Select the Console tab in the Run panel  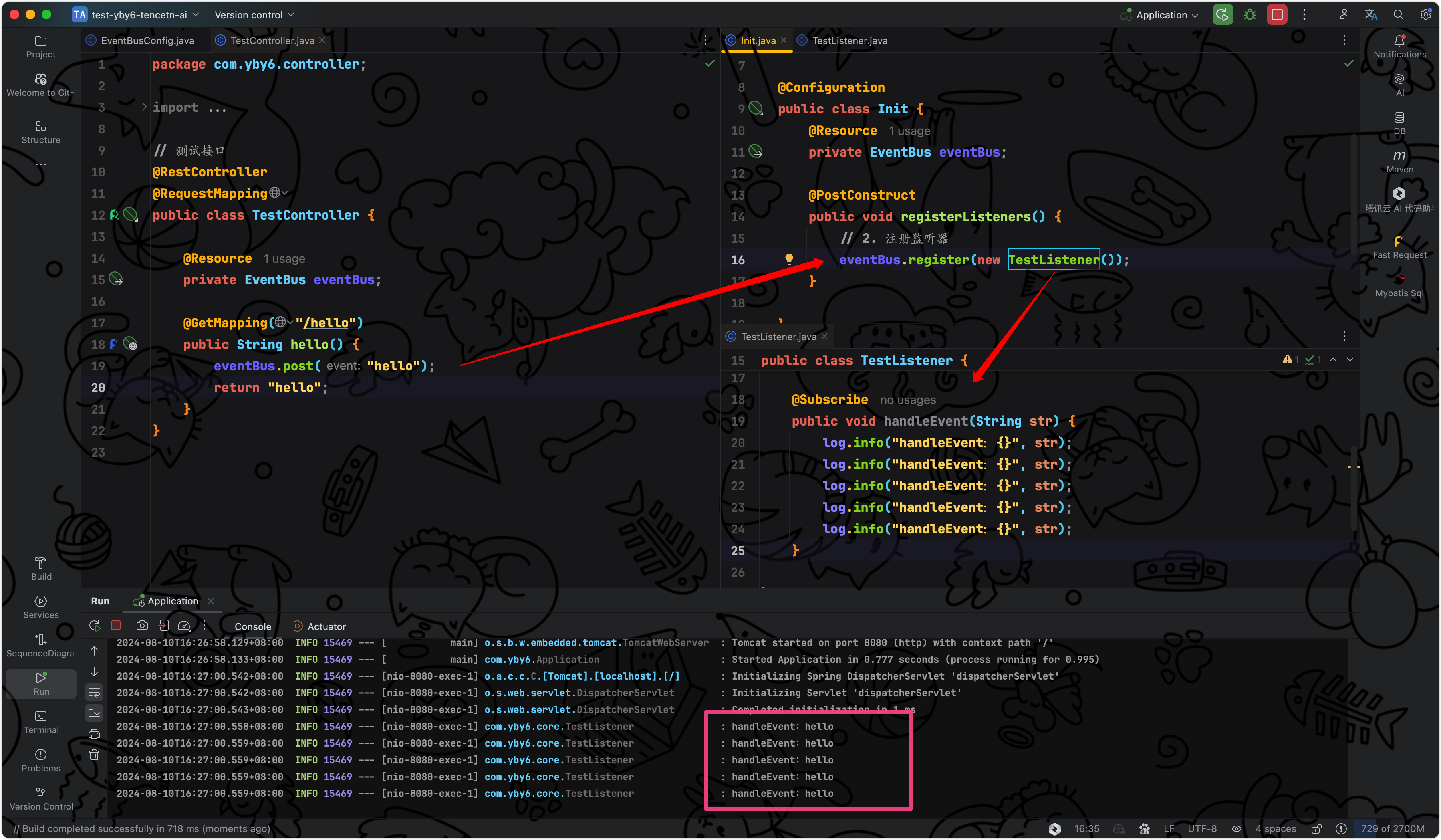252,626
